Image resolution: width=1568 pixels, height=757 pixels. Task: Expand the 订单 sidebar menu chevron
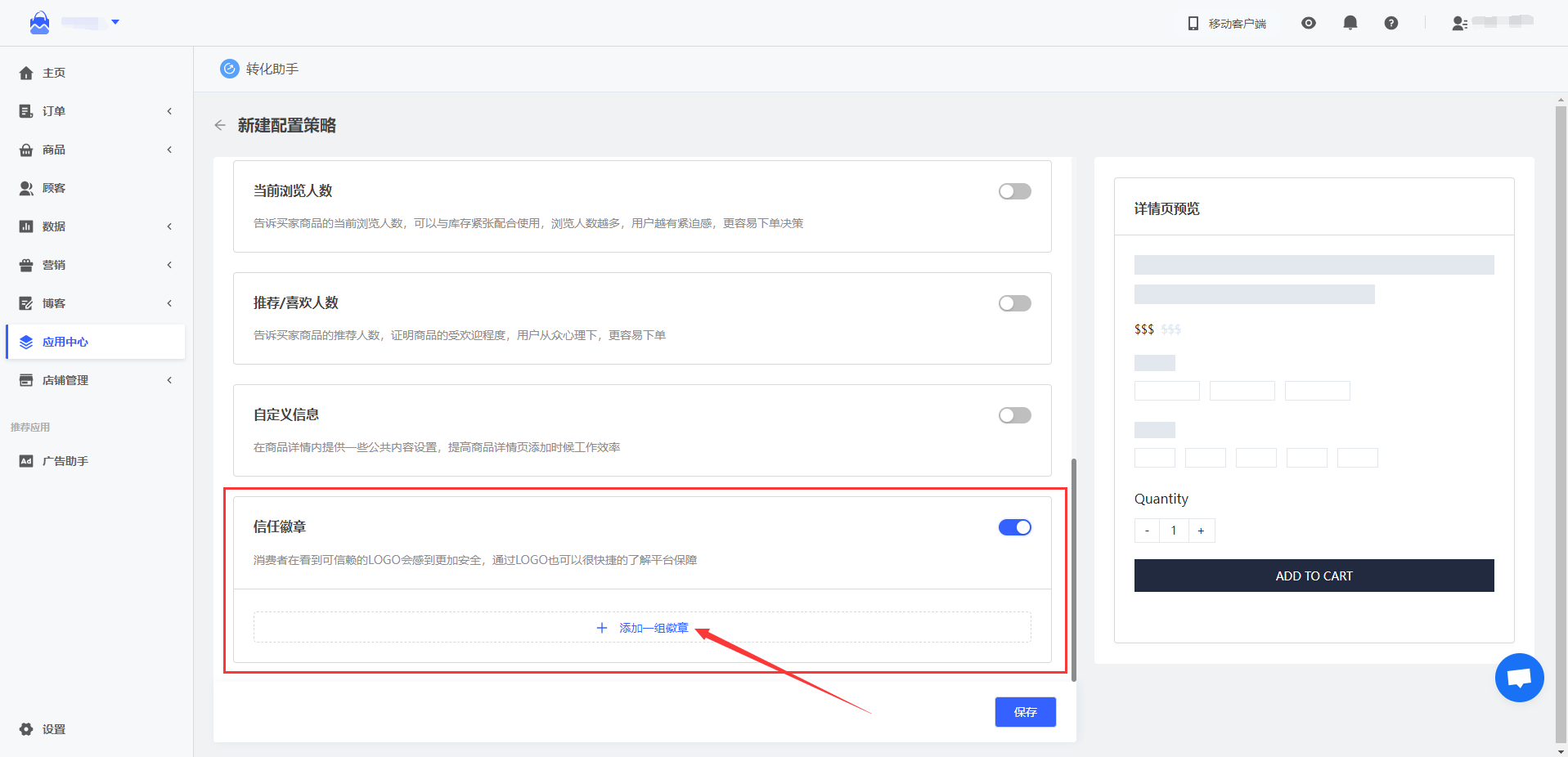pyautogui.click(x=169, y=111)
